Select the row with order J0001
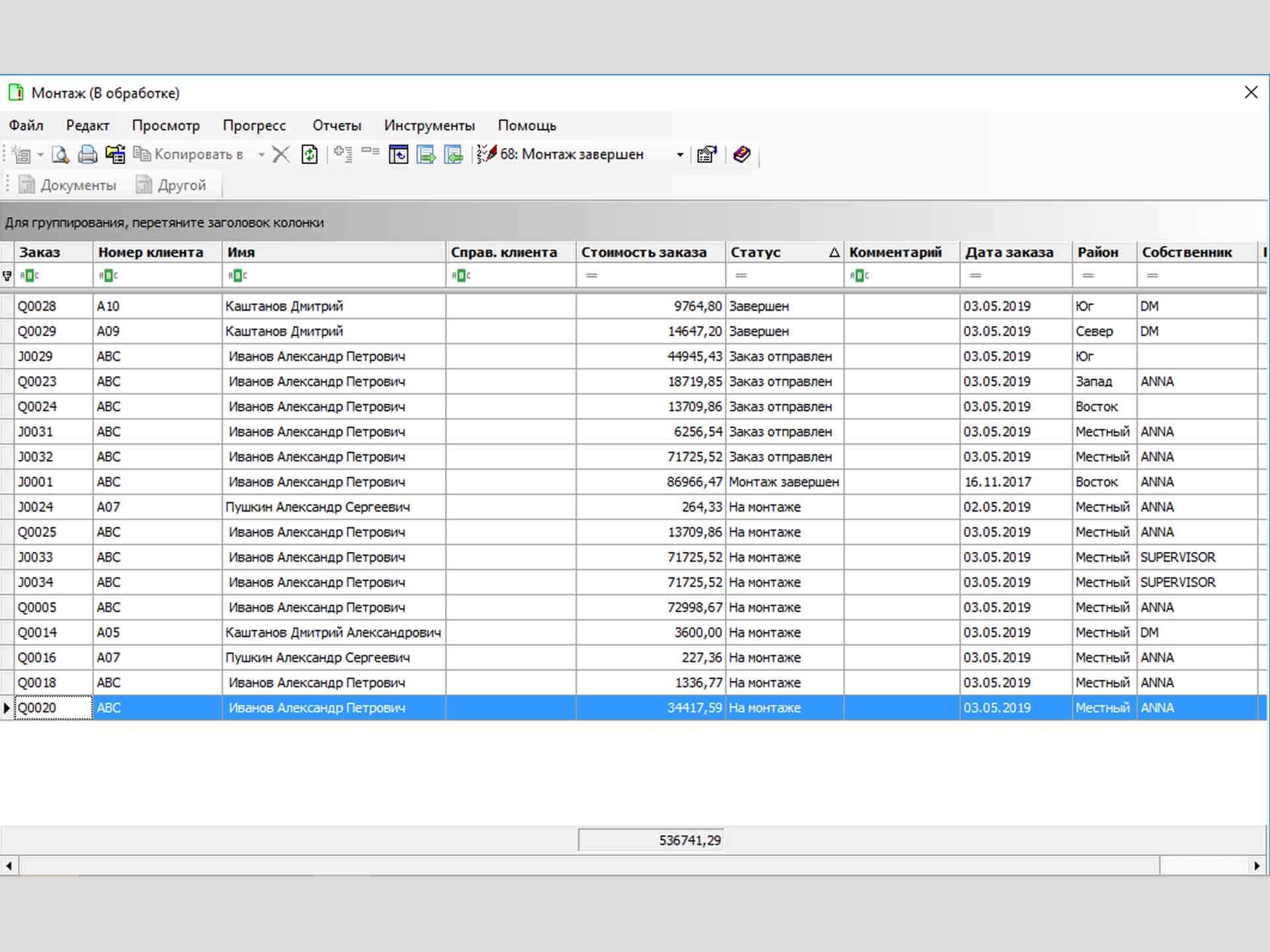The image size is (1270, 952). tap(36, 482)
